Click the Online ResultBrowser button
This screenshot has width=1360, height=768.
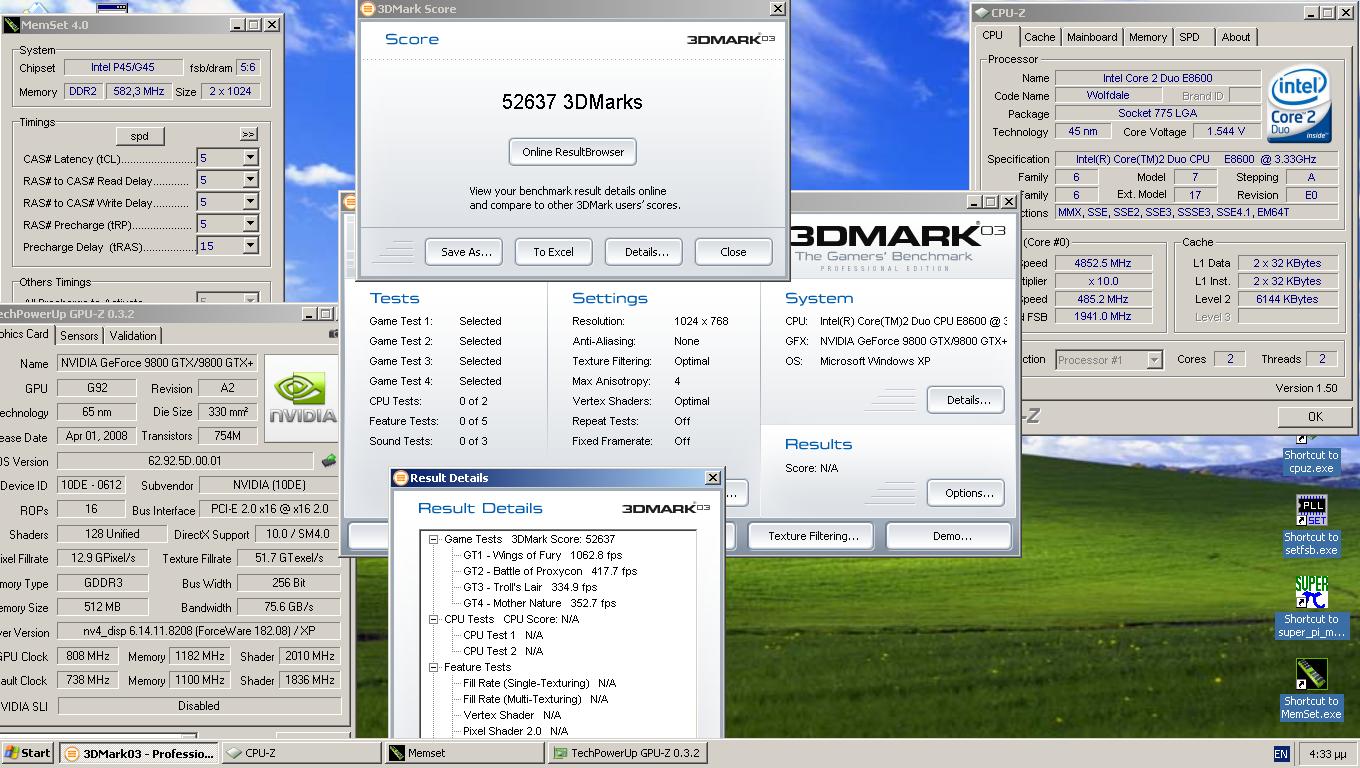click(x=573, y=152)
